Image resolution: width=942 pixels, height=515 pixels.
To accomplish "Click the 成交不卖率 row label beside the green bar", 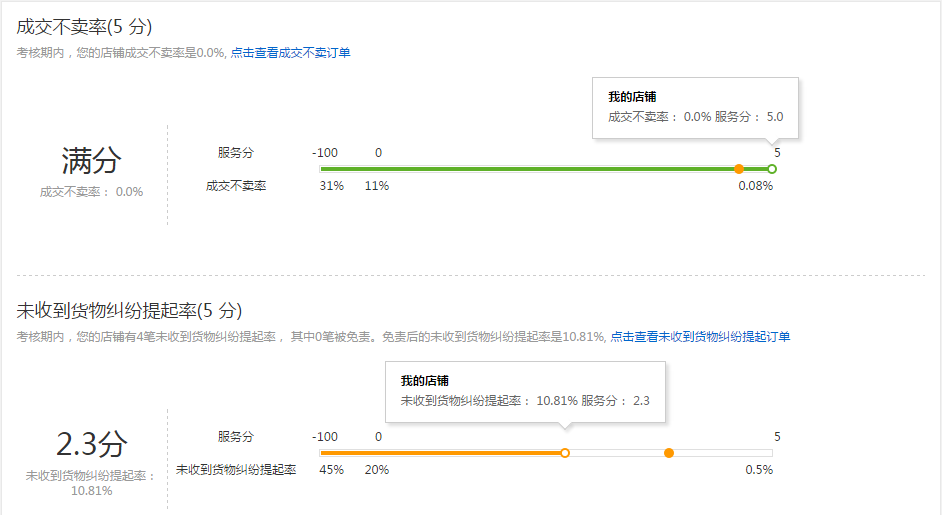I will (236, 186).
